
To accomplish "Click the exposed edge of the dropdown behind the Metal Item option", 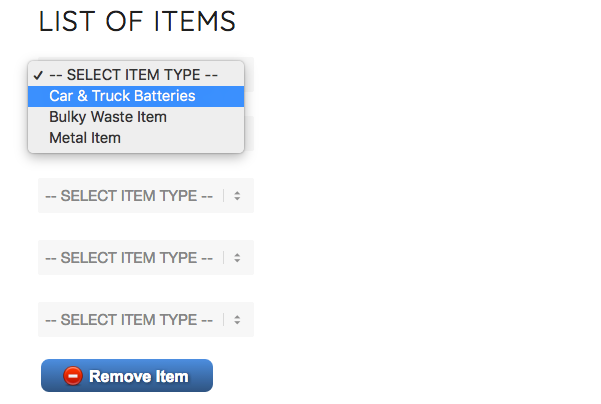I will pyautogui.click(x=249, y=133).
